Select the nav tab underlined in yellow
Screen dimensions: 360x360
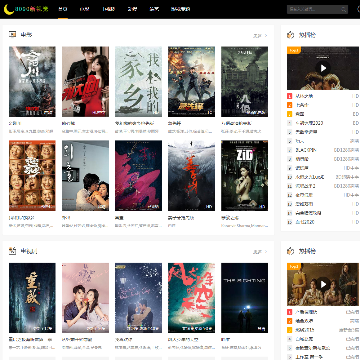pyautogui.click(x=63, y=9)
